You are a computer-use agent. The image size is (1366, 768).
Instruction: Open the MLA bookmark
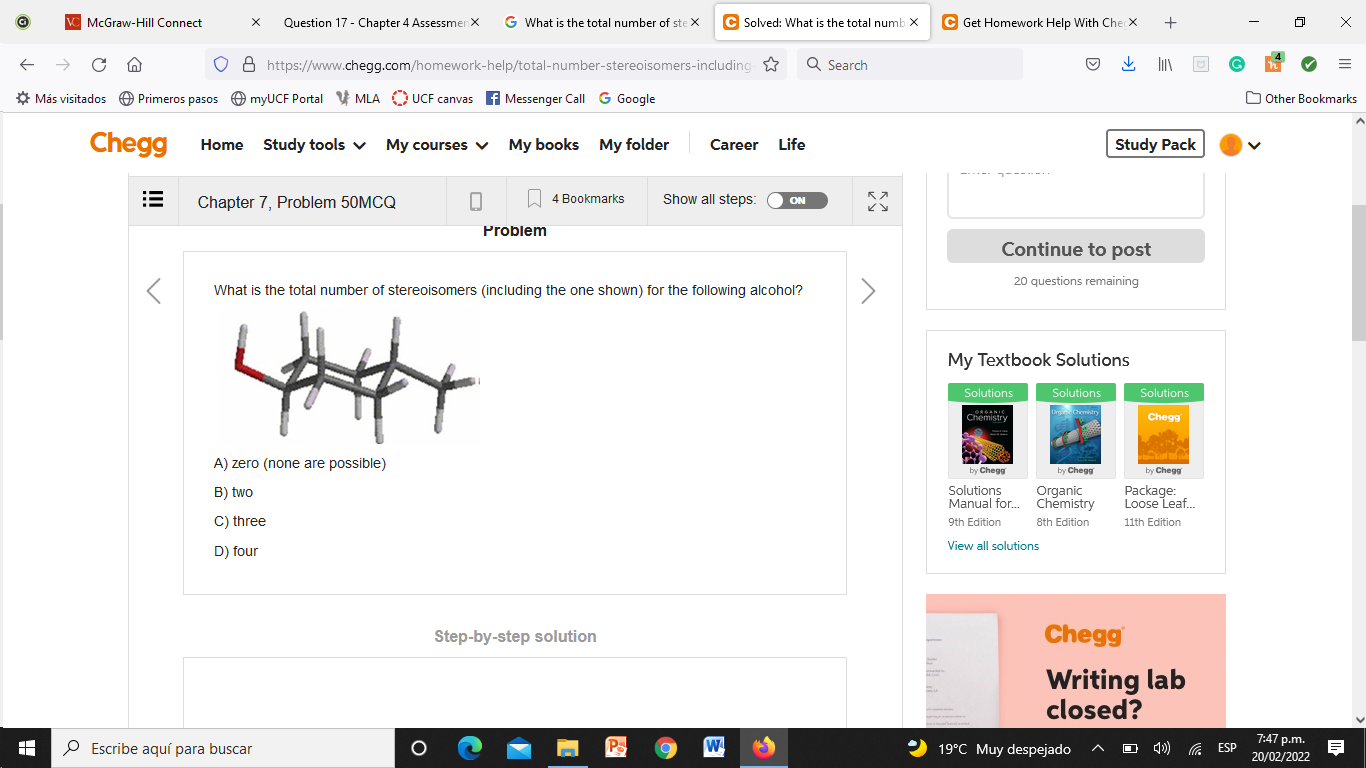[x=358, y=98]
